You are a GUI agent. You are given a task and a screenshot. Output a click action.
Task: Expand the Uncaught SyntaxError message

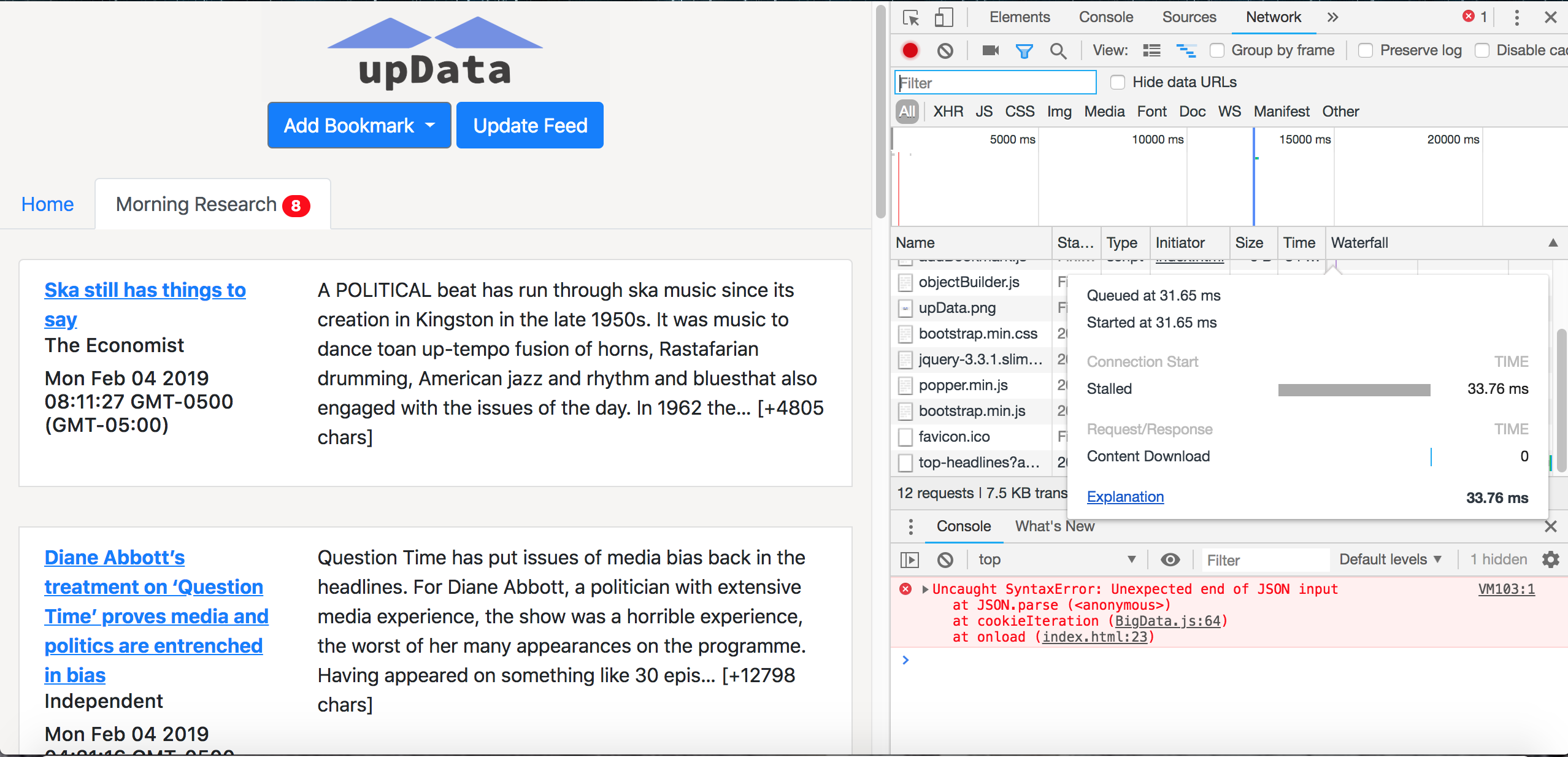click(x=925, y=590)
